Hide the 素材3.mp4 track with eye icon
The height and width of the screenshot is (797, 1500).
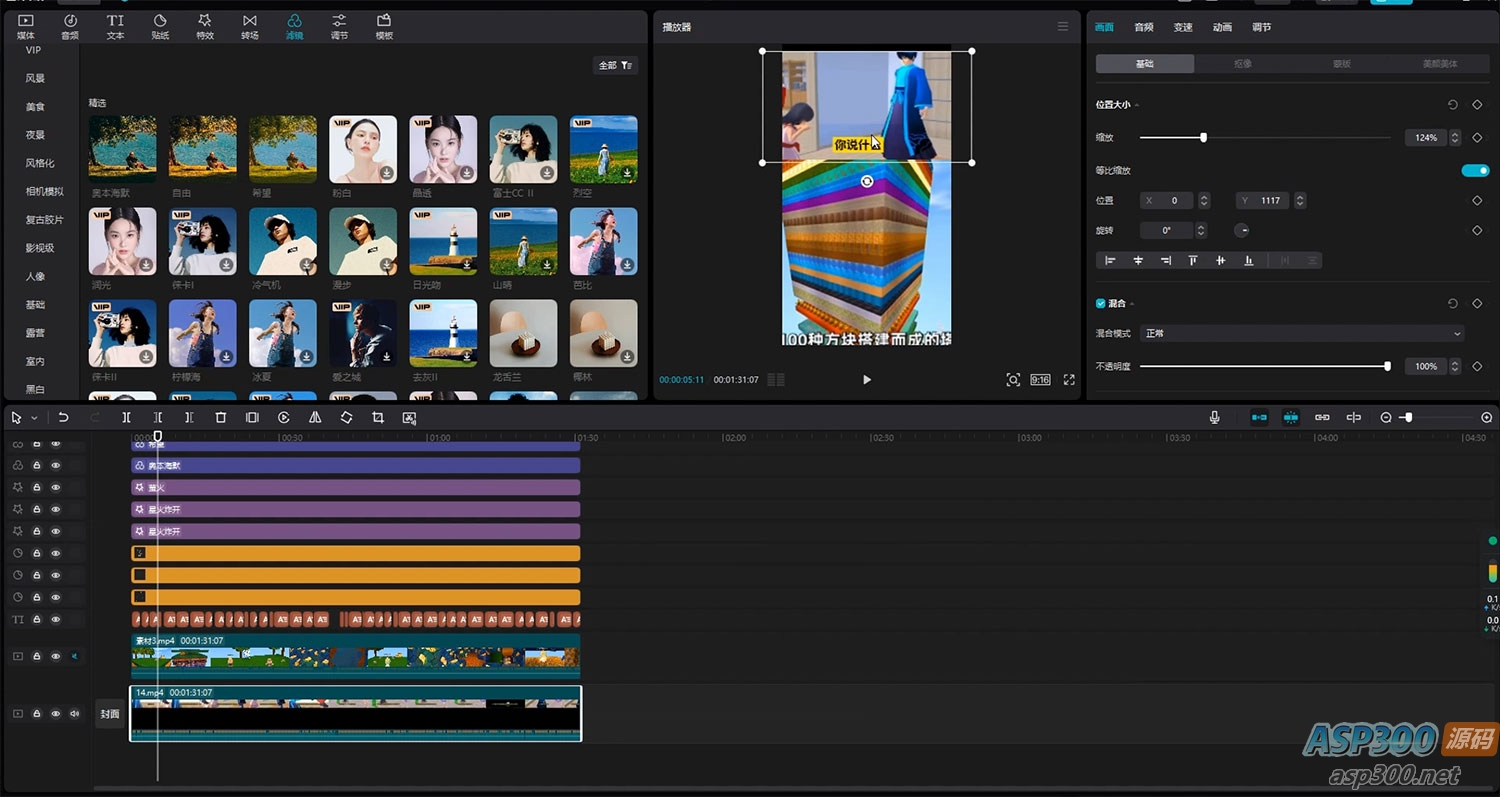pos(56,657)
